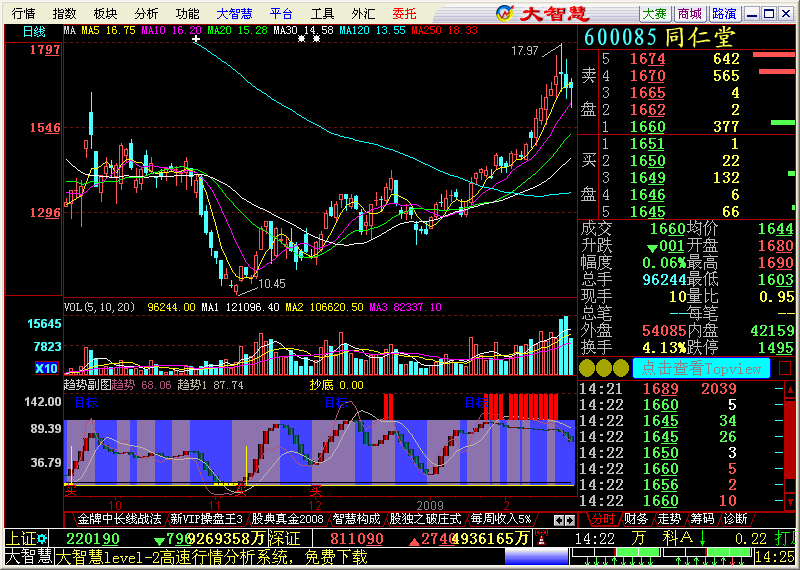Image resolution: width=800 pixels, height=570 pixels.
Task: Click the 大智慧 logo icon in the title bar
Action: (x=505, y=13)
